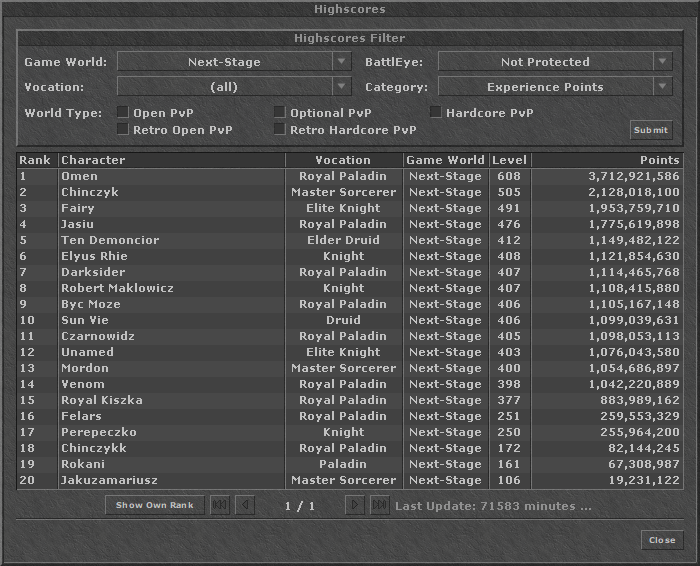Toggle the Hardcore PvP checkbox
Screen dimensions: 700x566
436,113
